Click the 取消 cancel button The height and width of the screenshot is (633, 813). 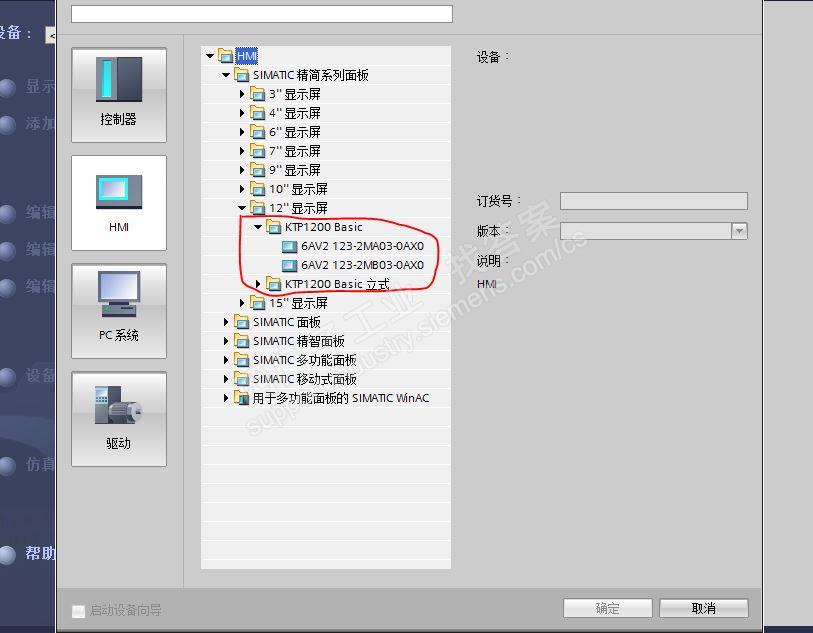click(704, 608)
